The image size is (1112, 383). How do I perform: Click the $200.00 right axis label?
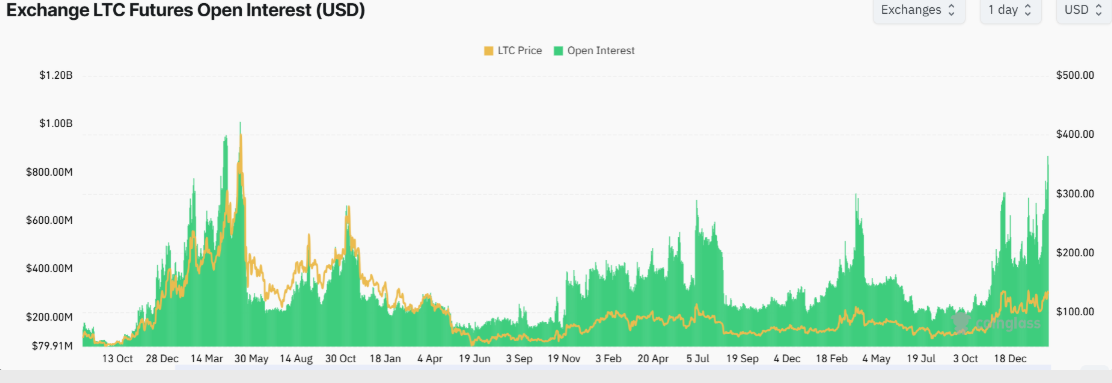point(1074,252)
